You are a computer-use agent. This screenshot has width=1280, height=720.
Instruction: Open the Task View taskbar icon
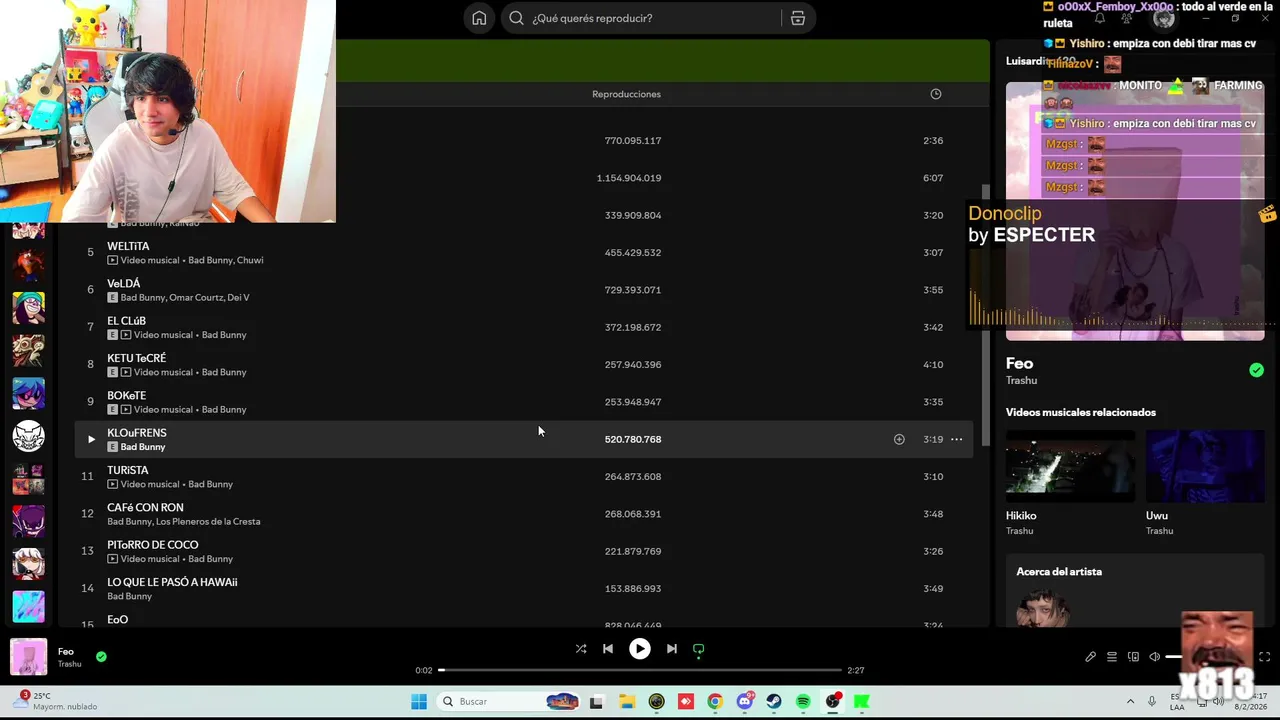(596, 702)
